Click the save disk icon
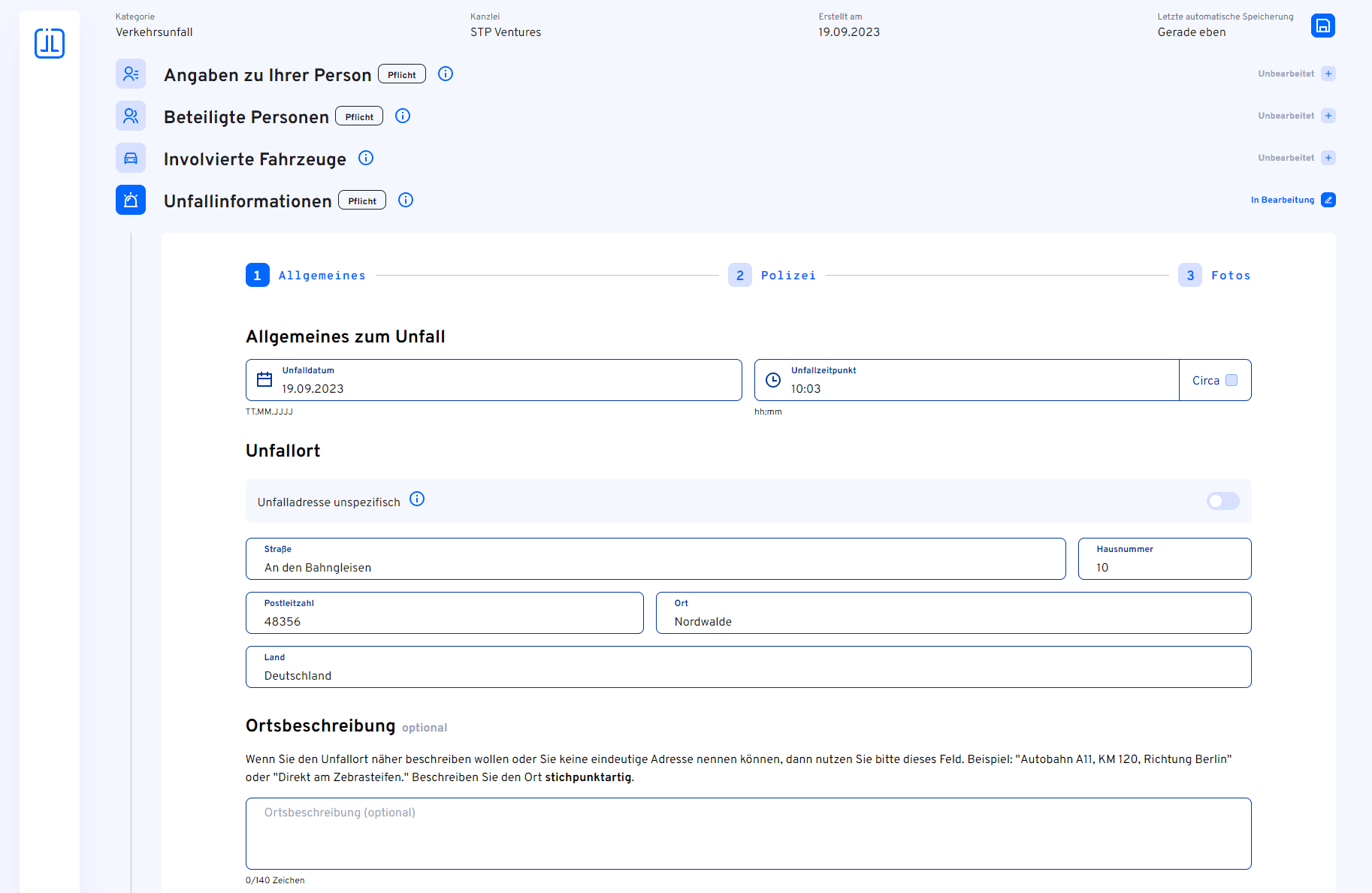The width and height of the screenshot is (1372, 893). [1323, 26]
